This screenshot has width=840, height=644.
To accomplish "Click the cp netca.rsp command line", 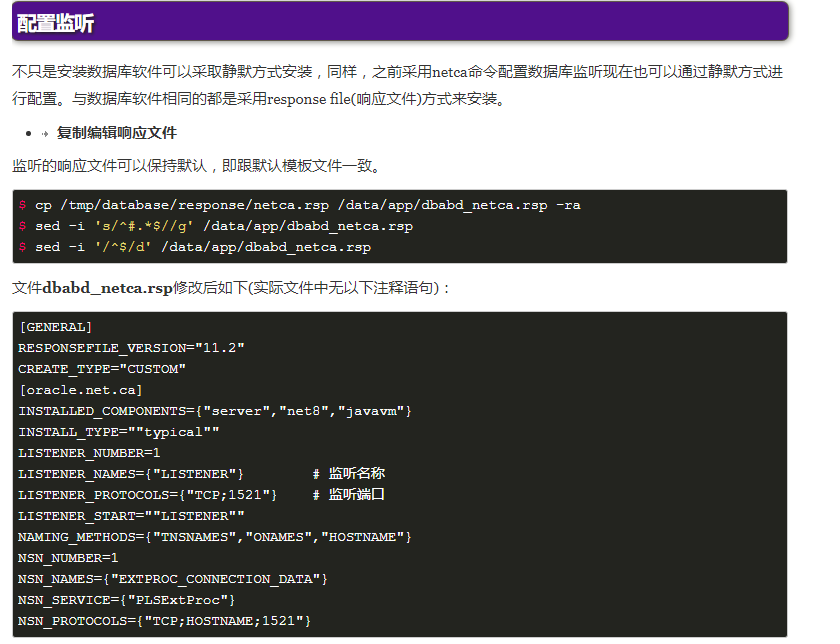I will [299, 205].
